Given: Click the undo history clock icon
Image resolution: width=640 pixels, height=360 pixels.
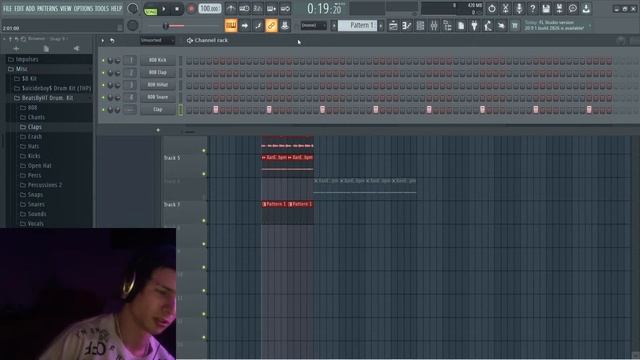Looking at the screenshot, I should click(x=492, y=8).
